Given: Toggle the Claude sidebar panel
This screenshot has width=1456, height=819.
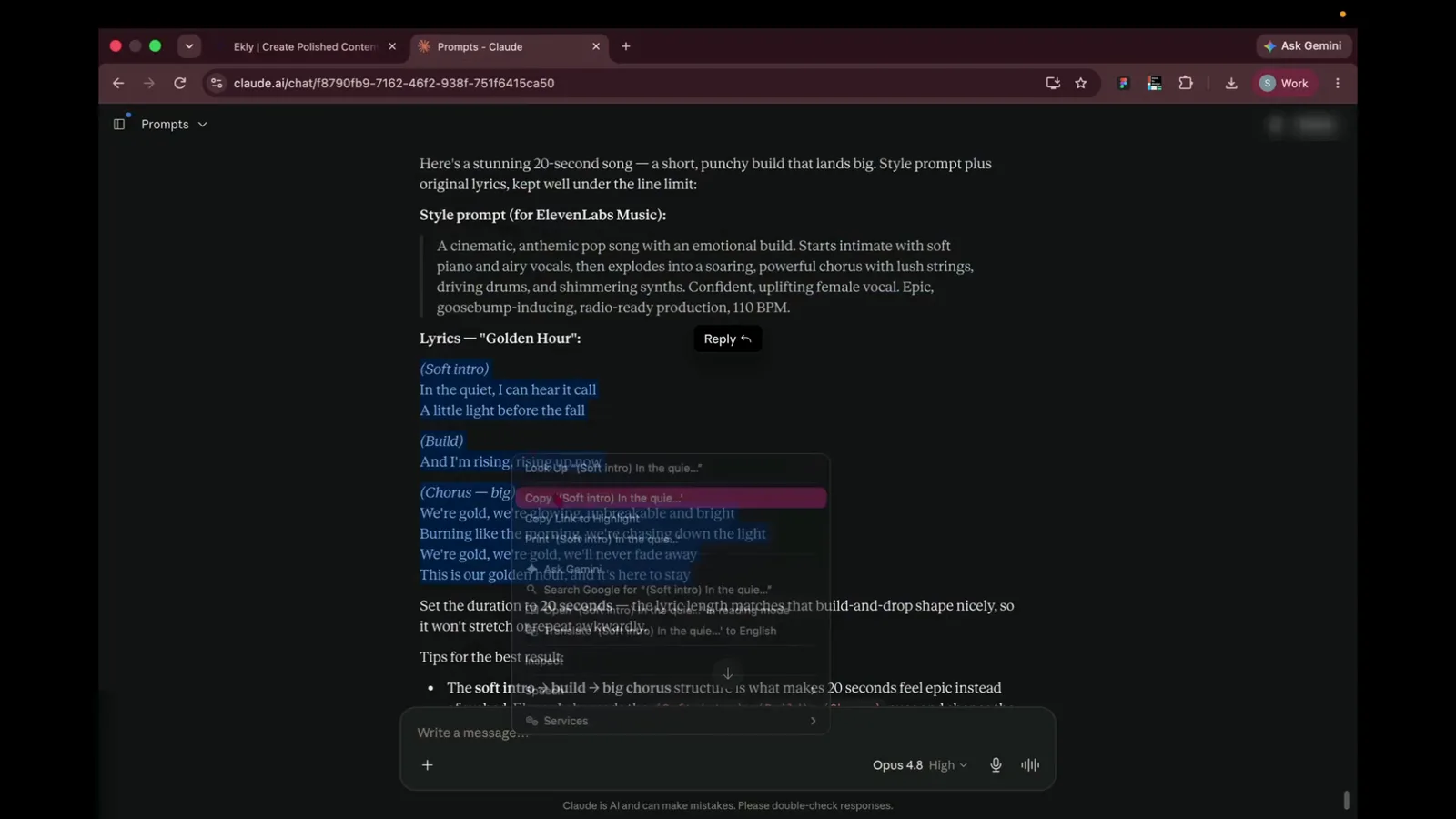Looking at the screenshot, I should tap(119, 124).
